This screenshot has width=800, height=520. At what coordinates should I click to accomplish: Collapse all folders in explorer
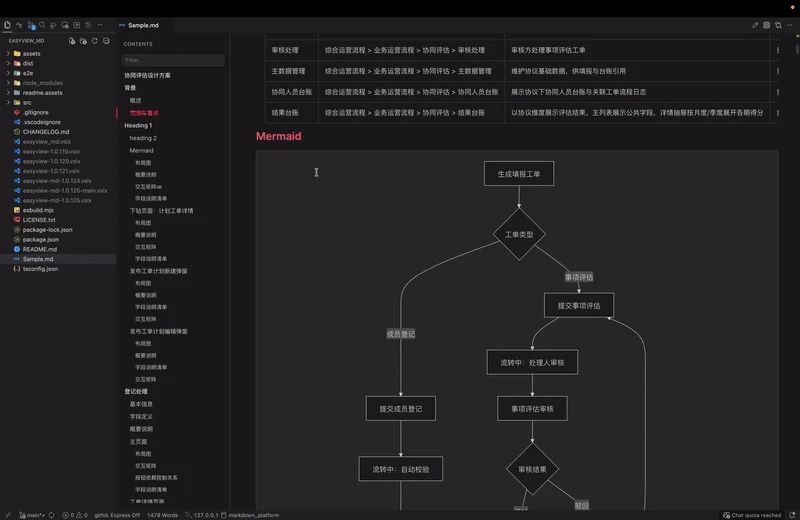106,41
